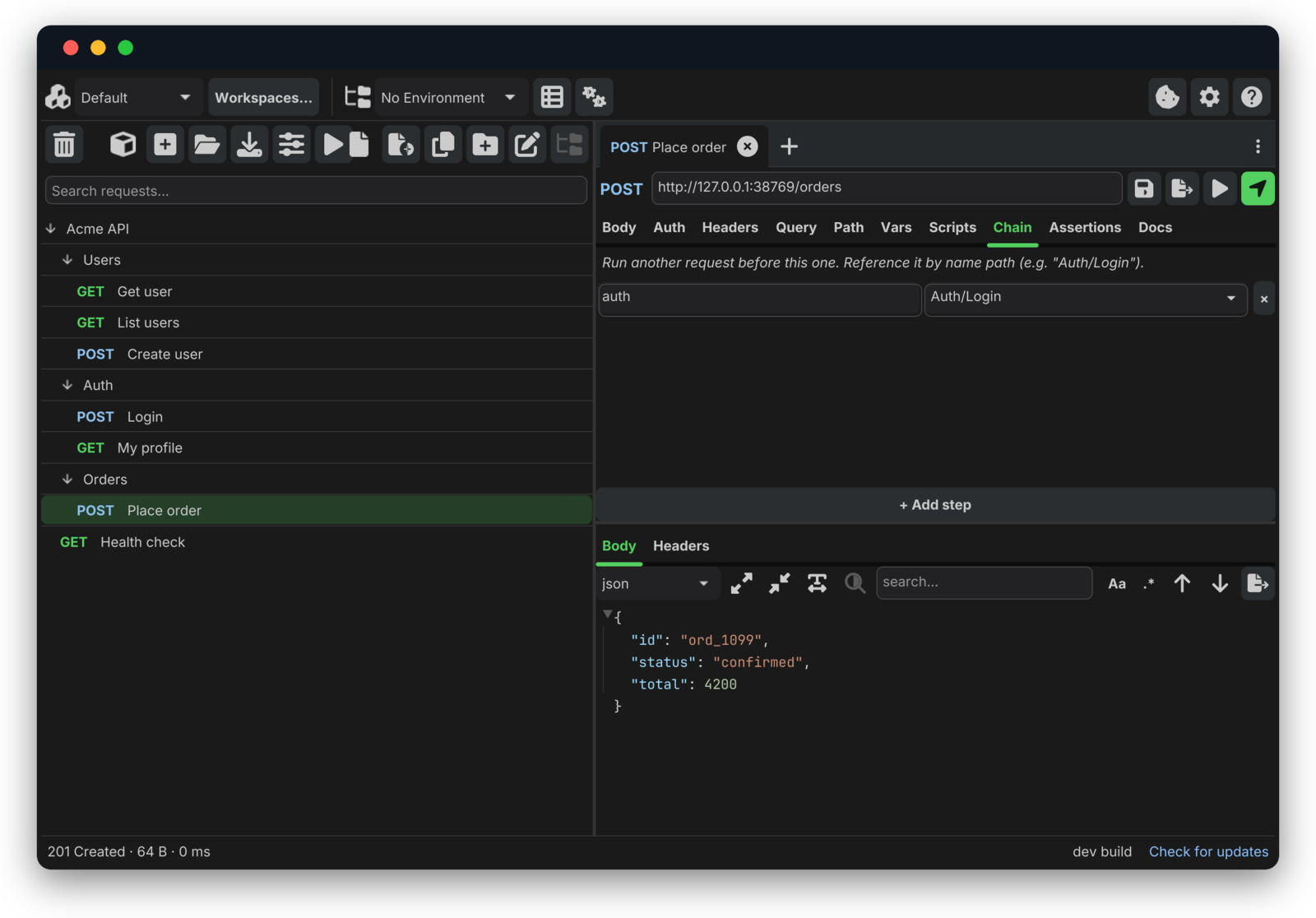Click the trash delete icon in sidebar toolbar
This screenshot has width=1316, height=918.
[x=63, y=145]
